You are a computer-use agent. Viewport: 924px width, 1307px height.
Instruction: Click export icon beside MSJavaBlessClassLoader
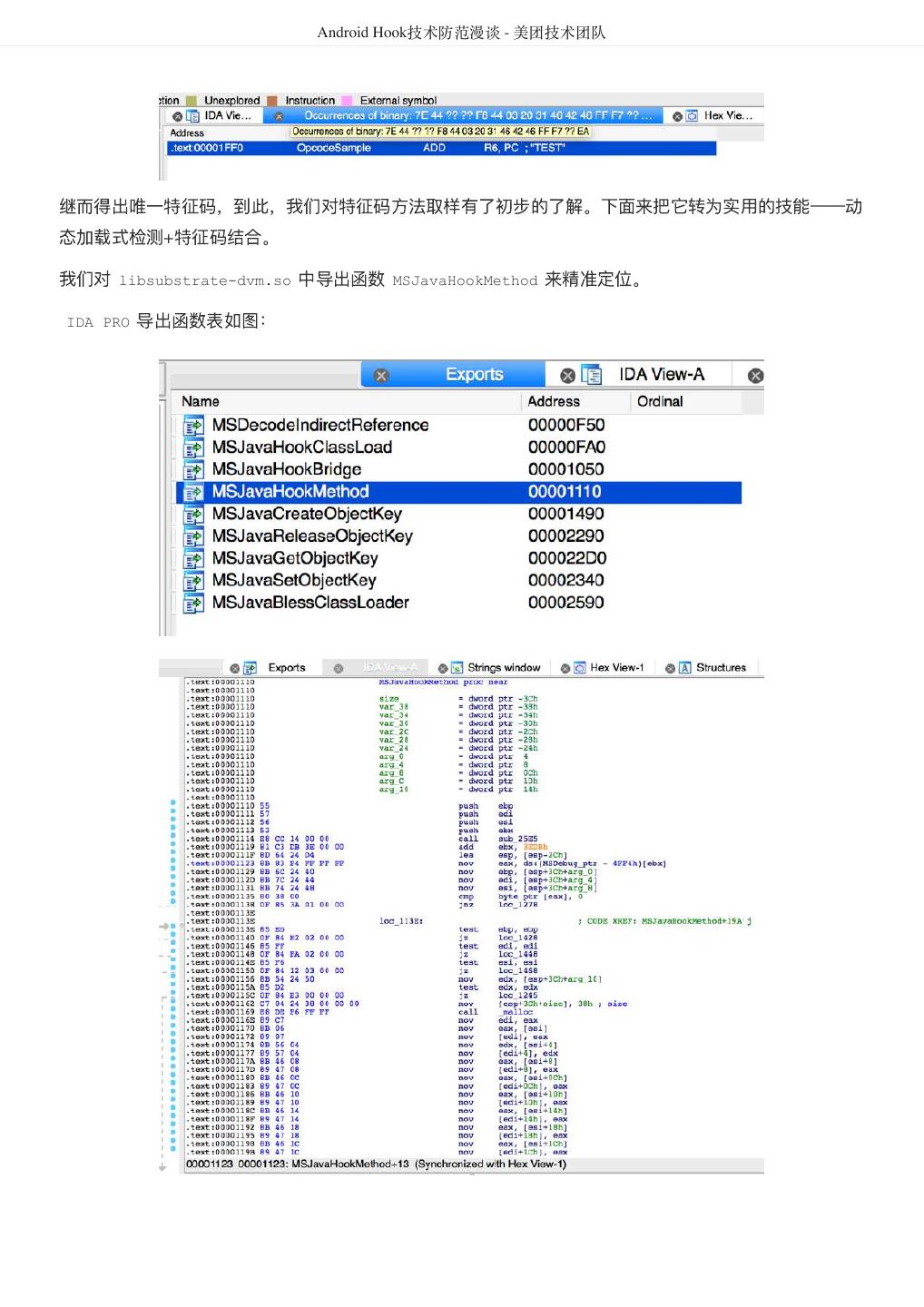[193, 604]
